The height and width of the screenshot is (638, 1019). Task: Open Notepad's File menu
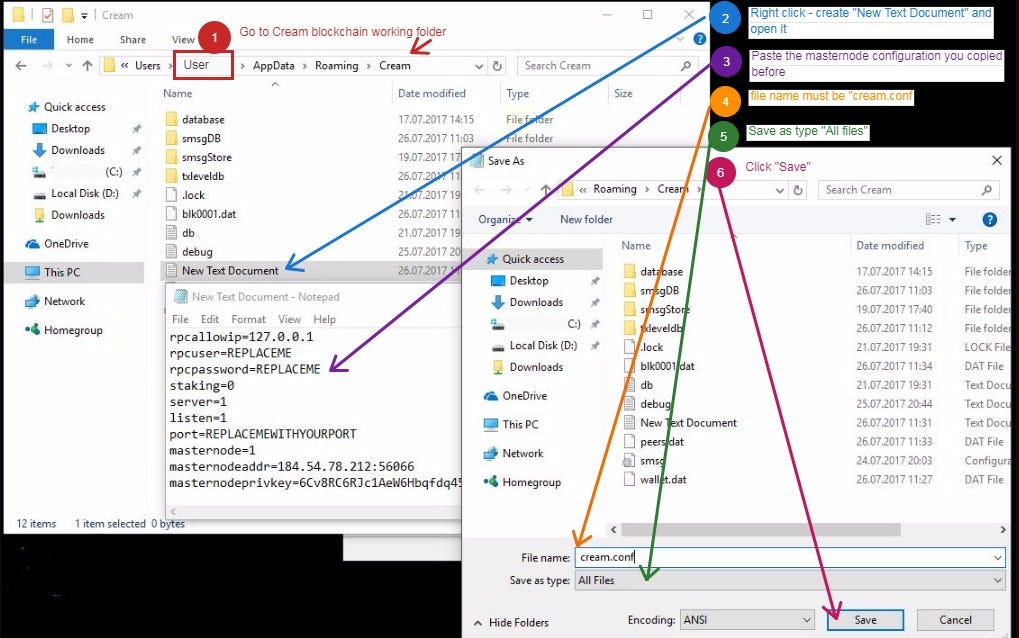(x=180, y=320)
